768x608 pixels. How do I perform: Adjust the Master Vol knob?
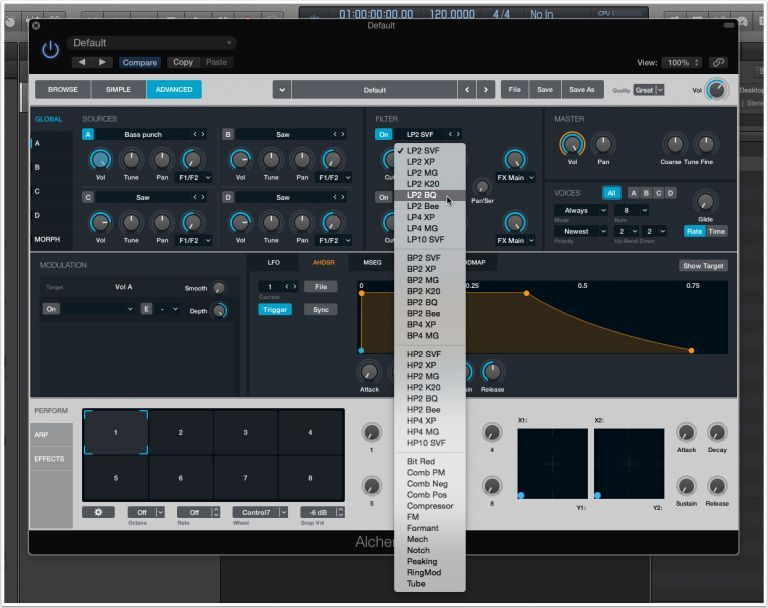[572, 145]
